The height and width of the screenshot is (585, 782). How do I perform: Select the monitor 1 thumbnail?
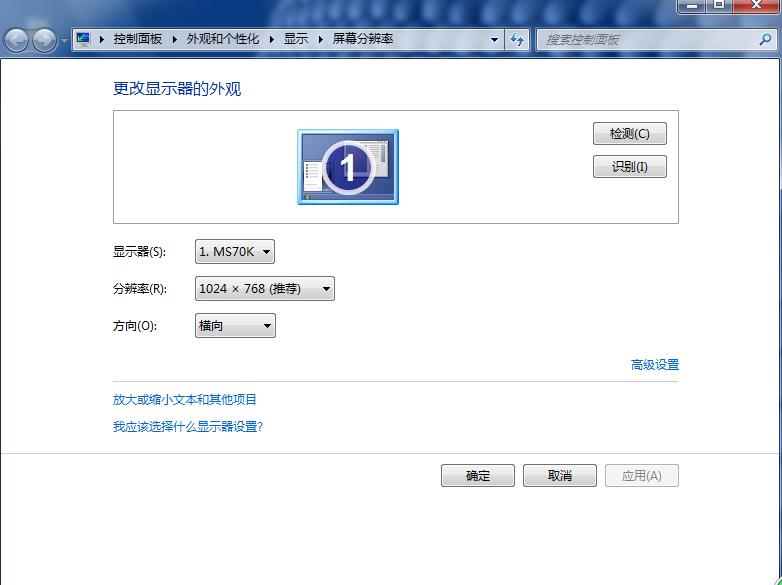[x=348, y=167]
